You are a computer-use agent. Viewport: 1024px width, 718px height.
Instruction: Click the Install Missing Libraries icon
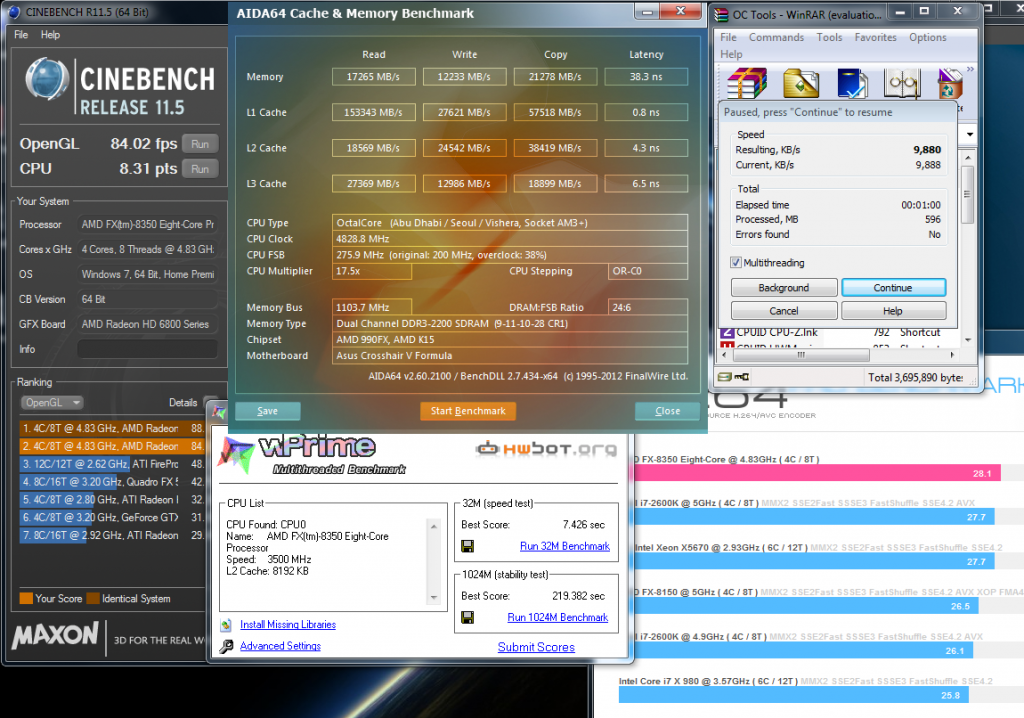tap(226, 625)
